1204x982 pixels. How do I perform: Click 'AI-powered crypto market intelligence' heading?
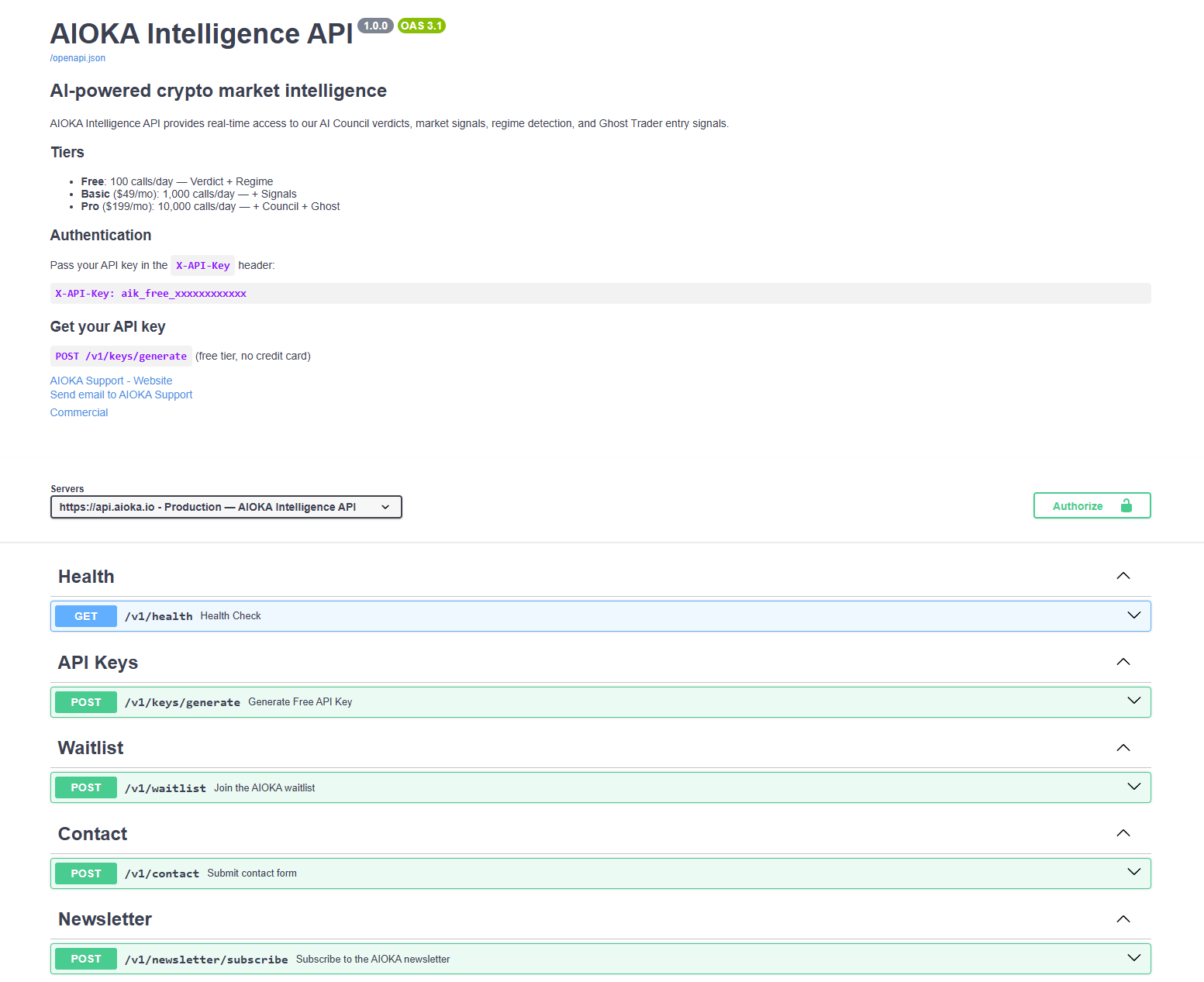coord(219,91)
